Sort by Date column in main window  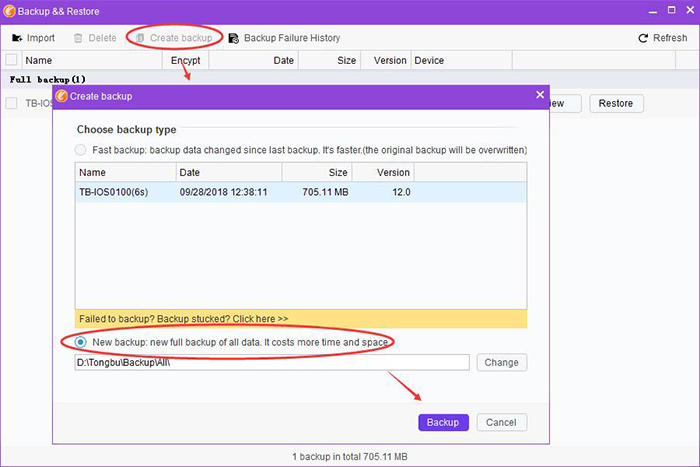pyautogui.click(x=254, y=60)
